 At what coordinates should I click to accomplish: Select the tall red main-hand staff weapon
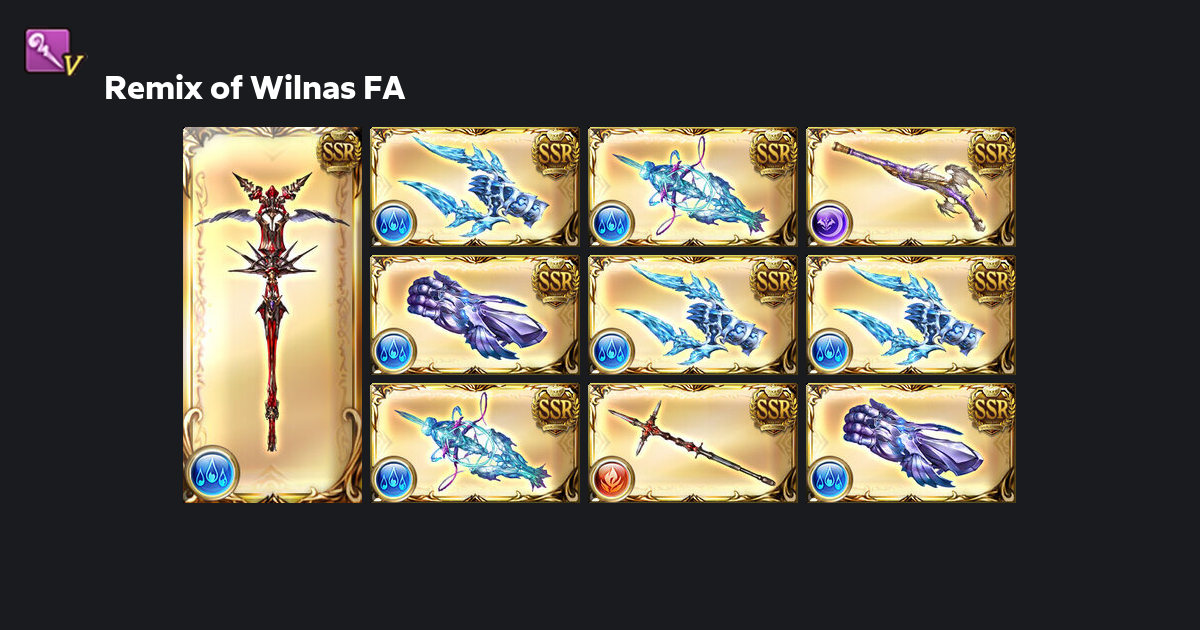coord(272,315)
